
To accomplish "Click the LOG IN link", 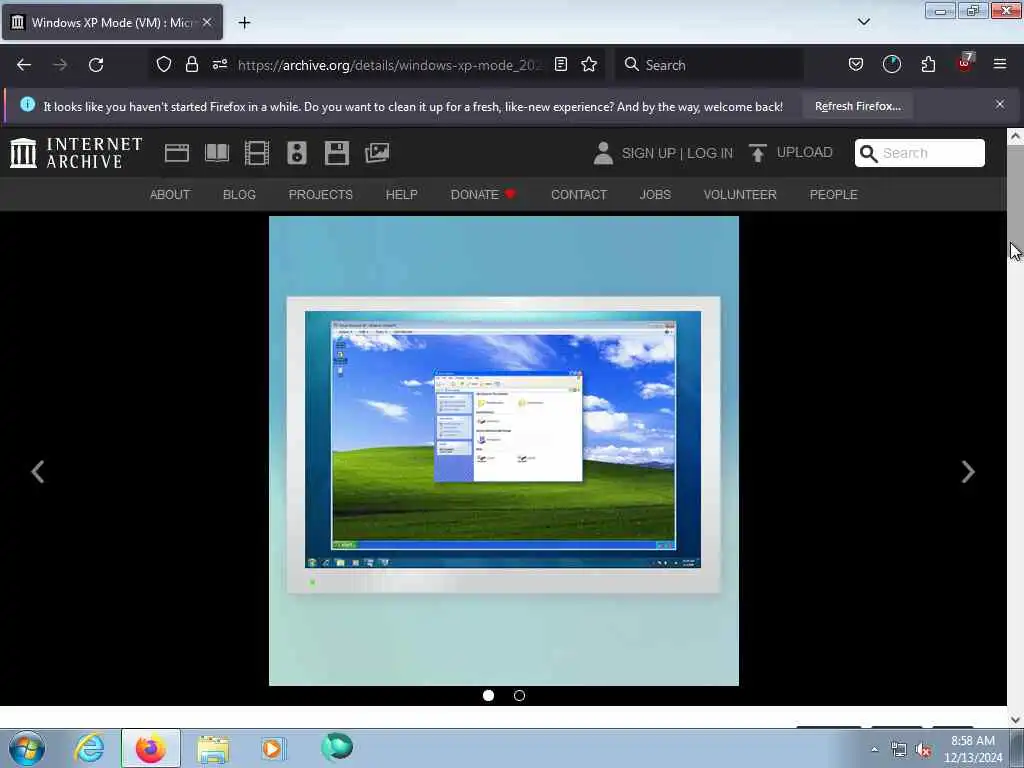I will point(710,153).
